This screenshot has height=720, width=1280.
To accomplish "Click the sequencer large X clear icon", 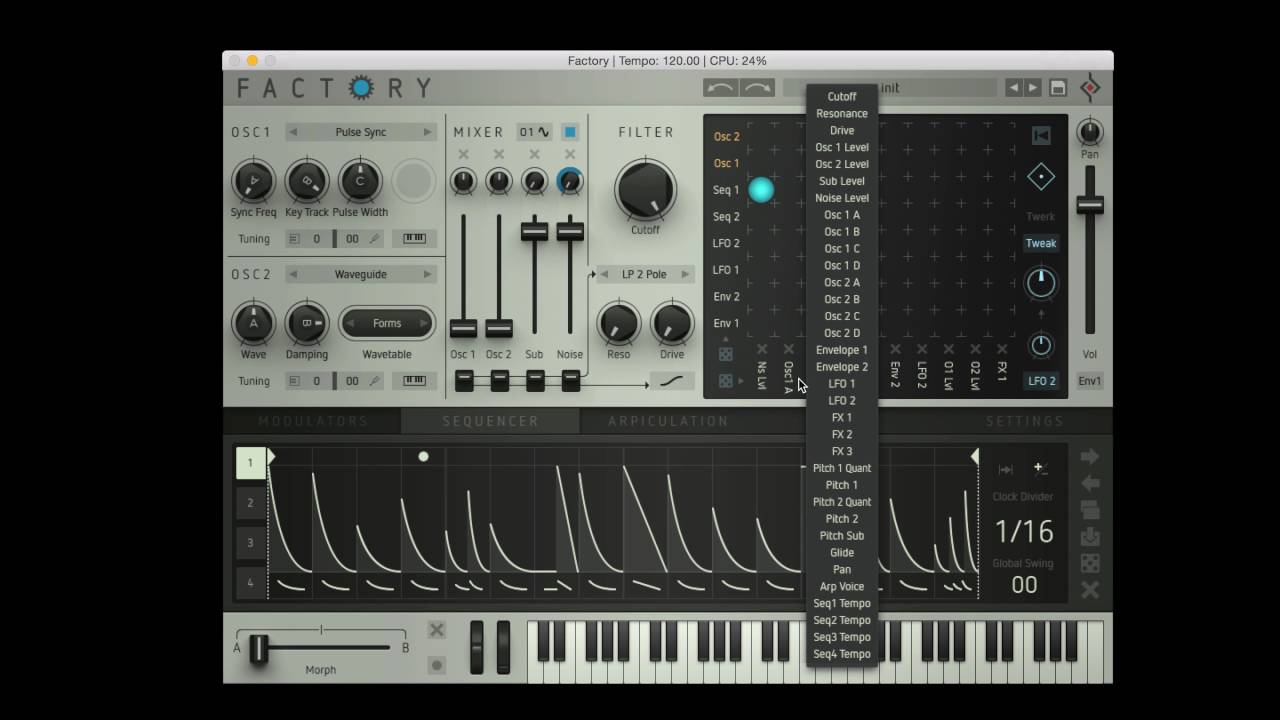I will click(1090, 590).
